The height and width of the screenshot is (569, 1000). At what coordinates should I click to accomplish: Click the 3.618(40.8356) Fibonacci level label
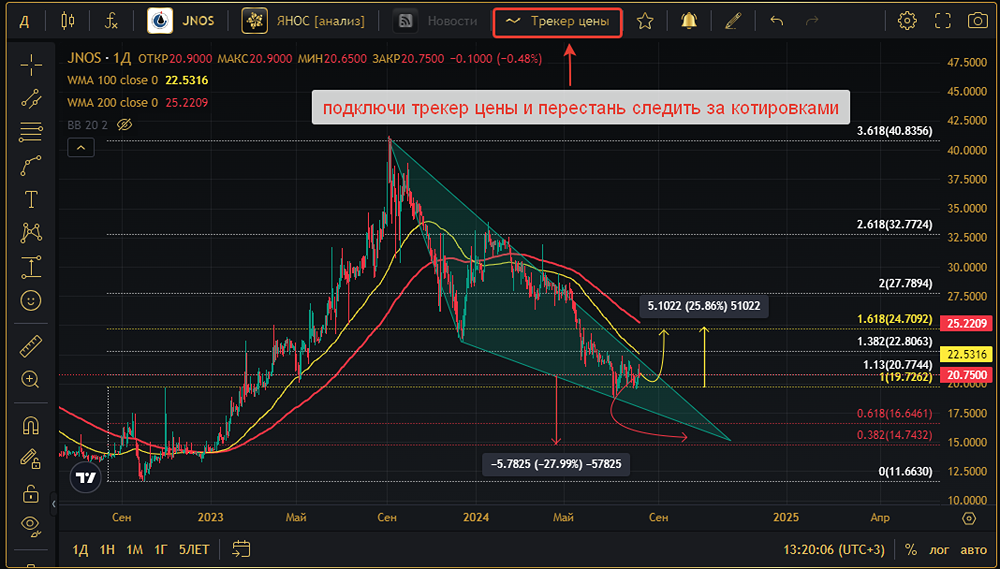click(895, 131)
